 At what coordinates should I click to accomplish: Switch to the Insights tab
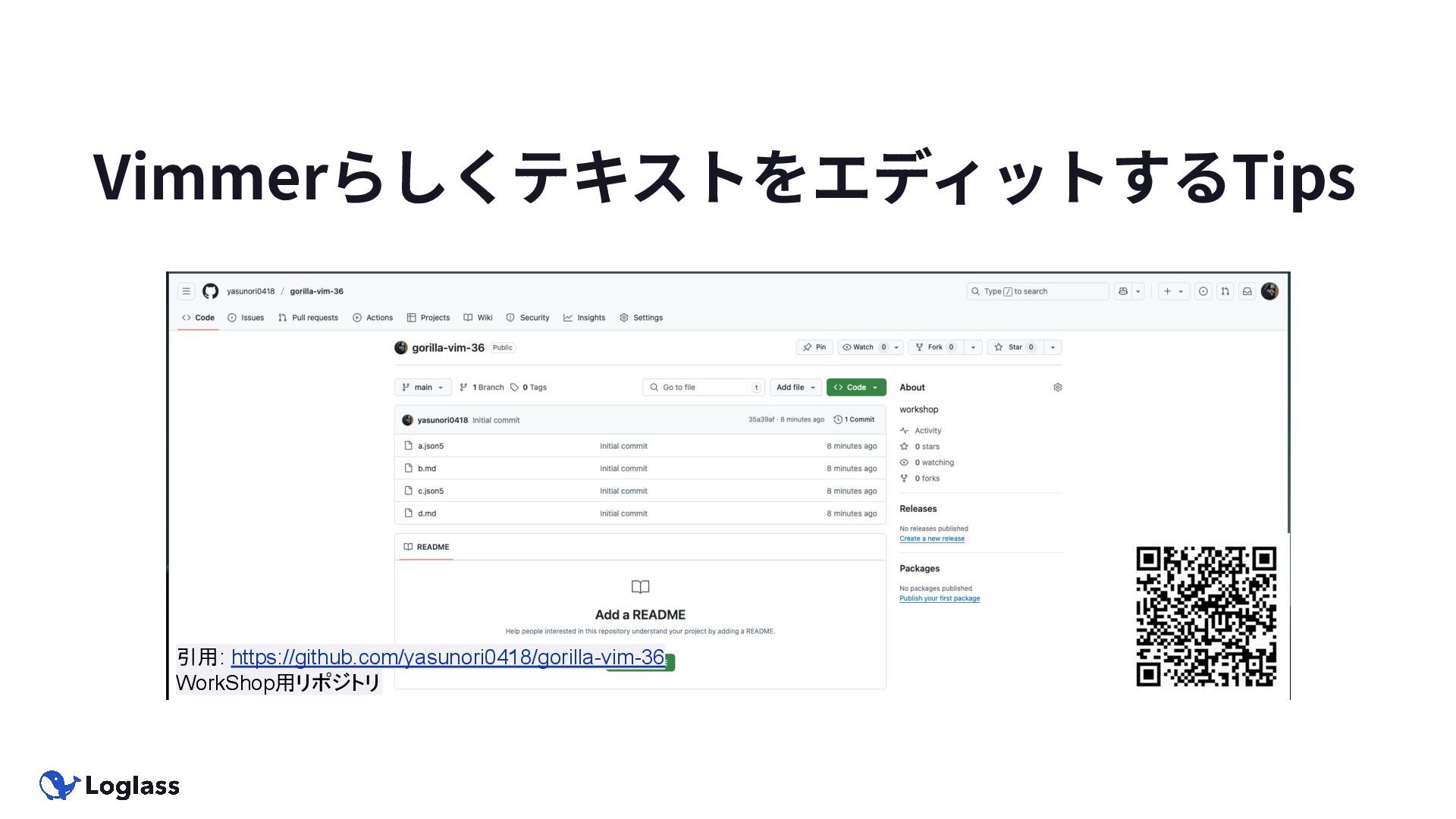pyautogui.click(x=584, y=318)
